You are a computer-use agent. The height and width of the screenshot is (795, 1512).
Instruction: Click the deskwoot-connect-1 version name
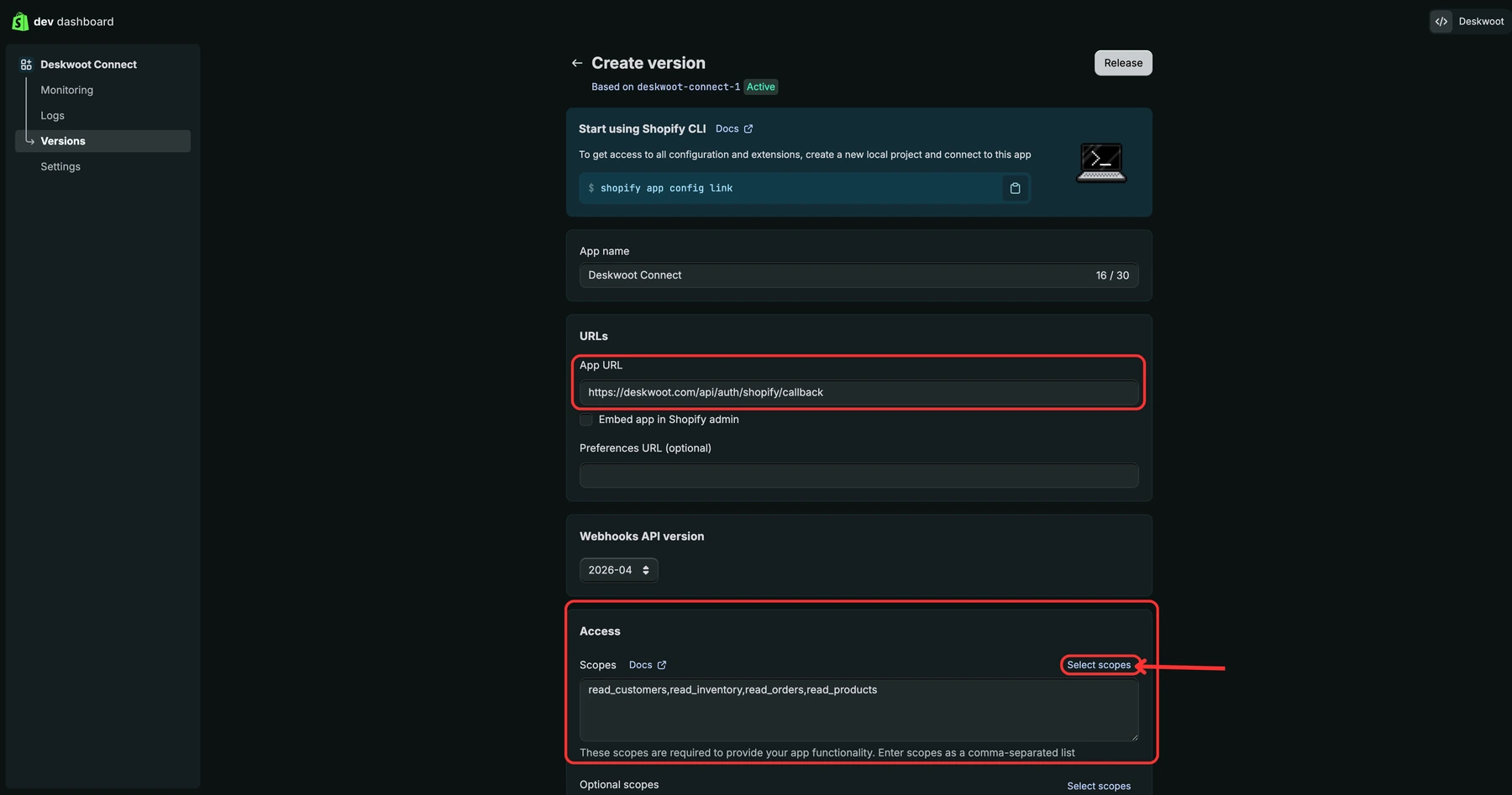pyautogui.click(x=689, y=87)
